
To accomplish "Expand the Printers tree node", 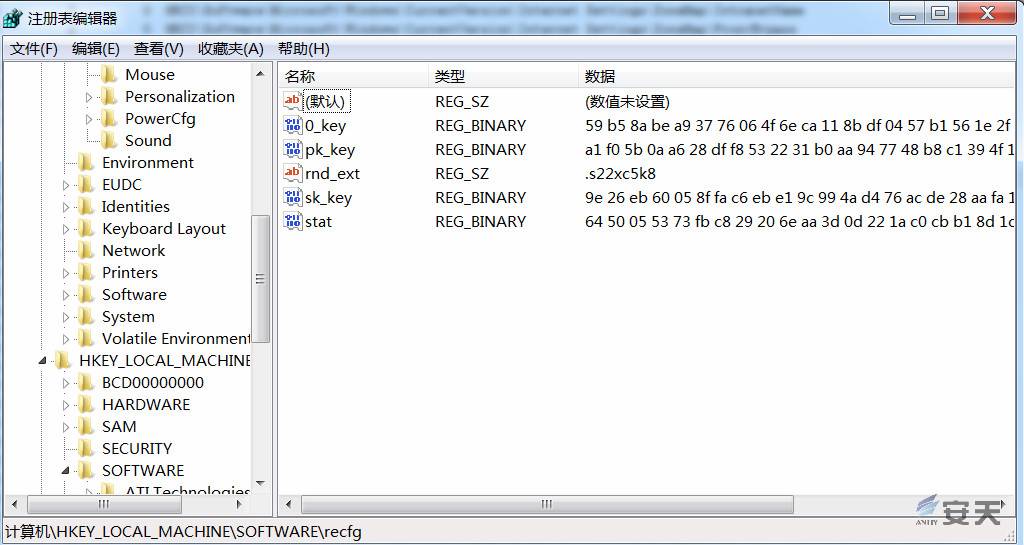I will click(66, 273).
